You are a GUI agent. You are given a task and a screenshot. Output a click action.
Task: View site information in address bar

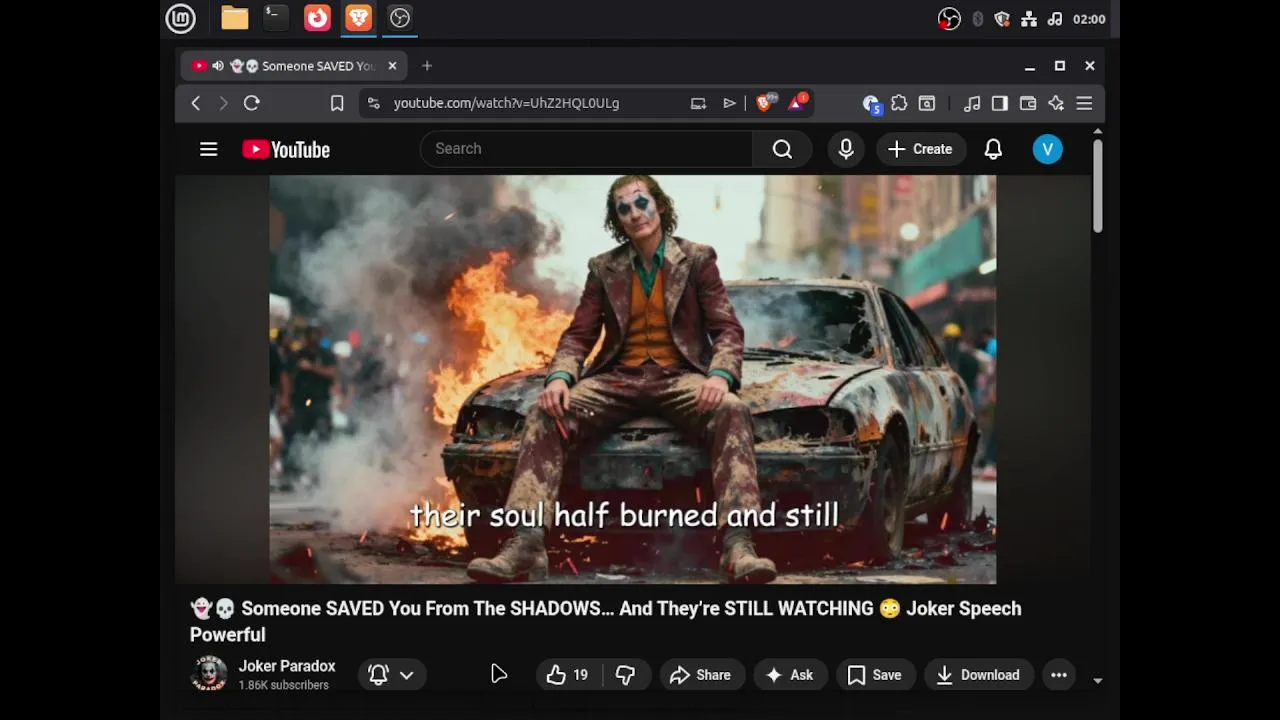tap(373, 103)
